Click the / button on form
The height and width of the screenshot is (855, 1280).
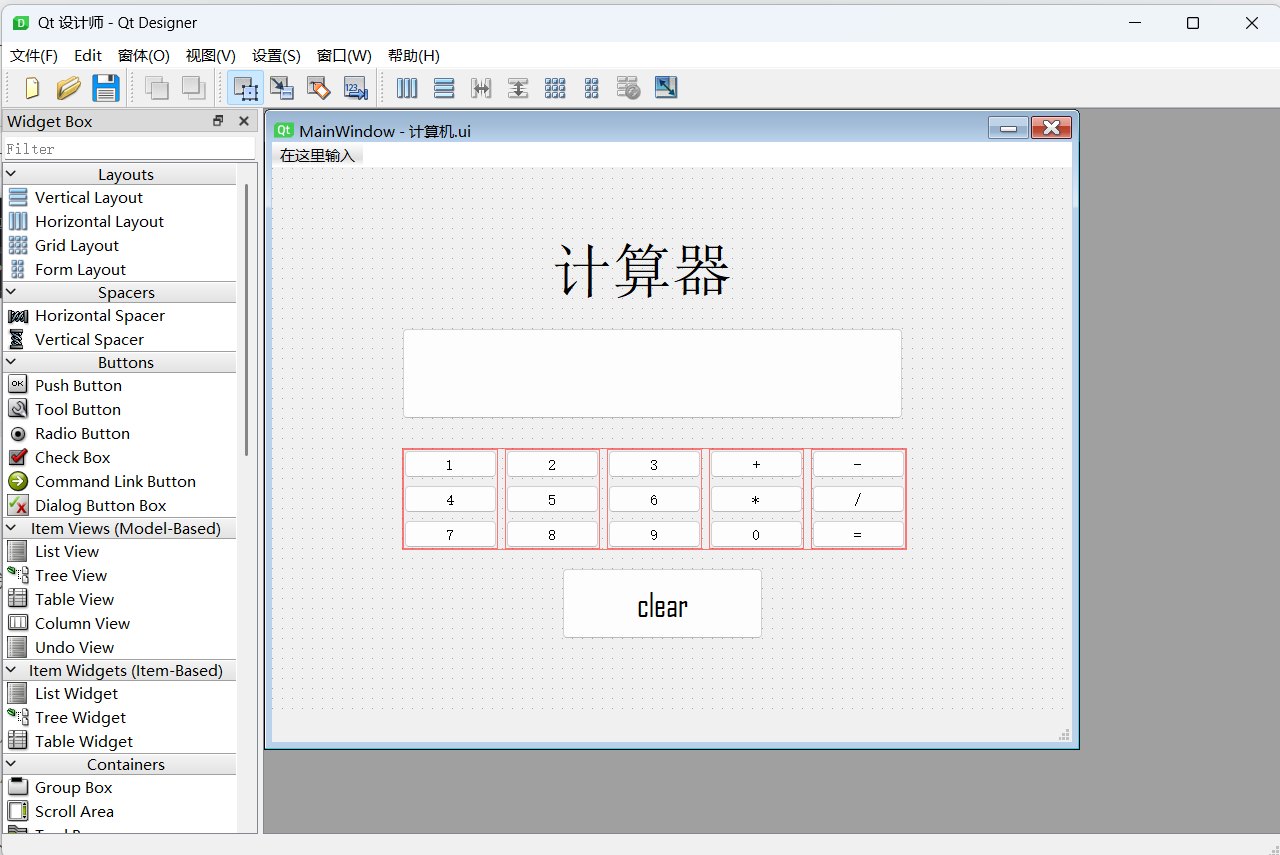pos(858,500)
